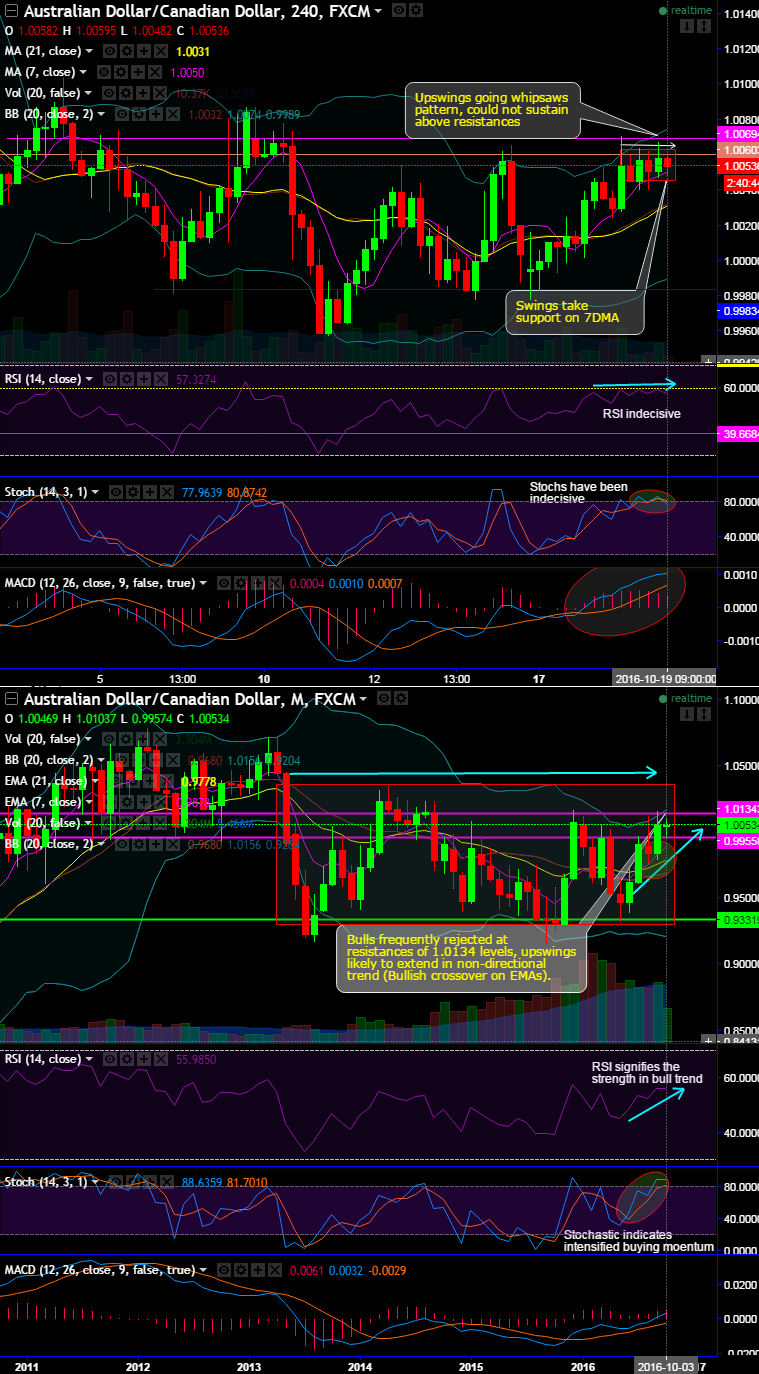Open settings for top chart Vol (20, false)

click(x=126, y=93)
